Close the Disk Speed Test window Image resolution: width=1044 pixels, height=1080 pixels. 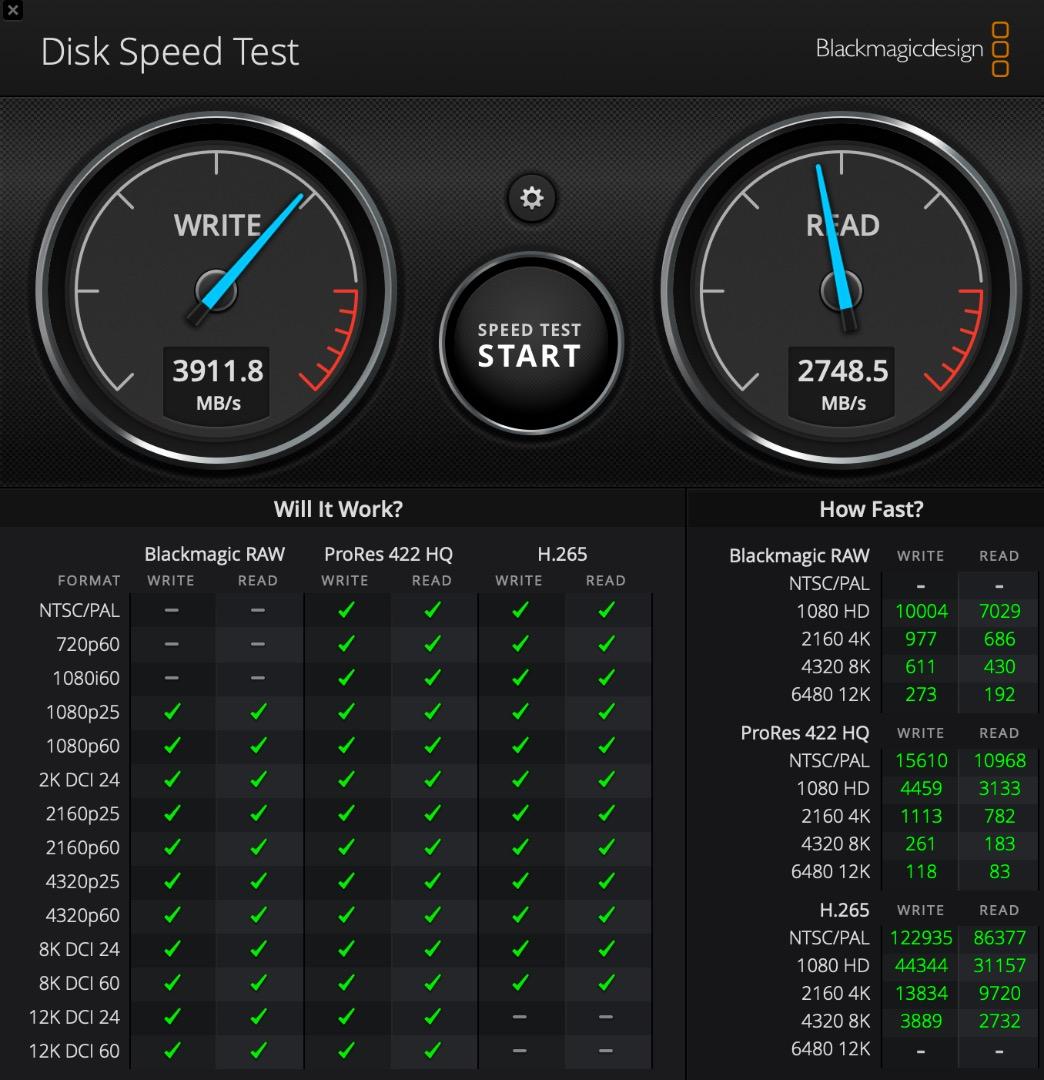(12, 10)
